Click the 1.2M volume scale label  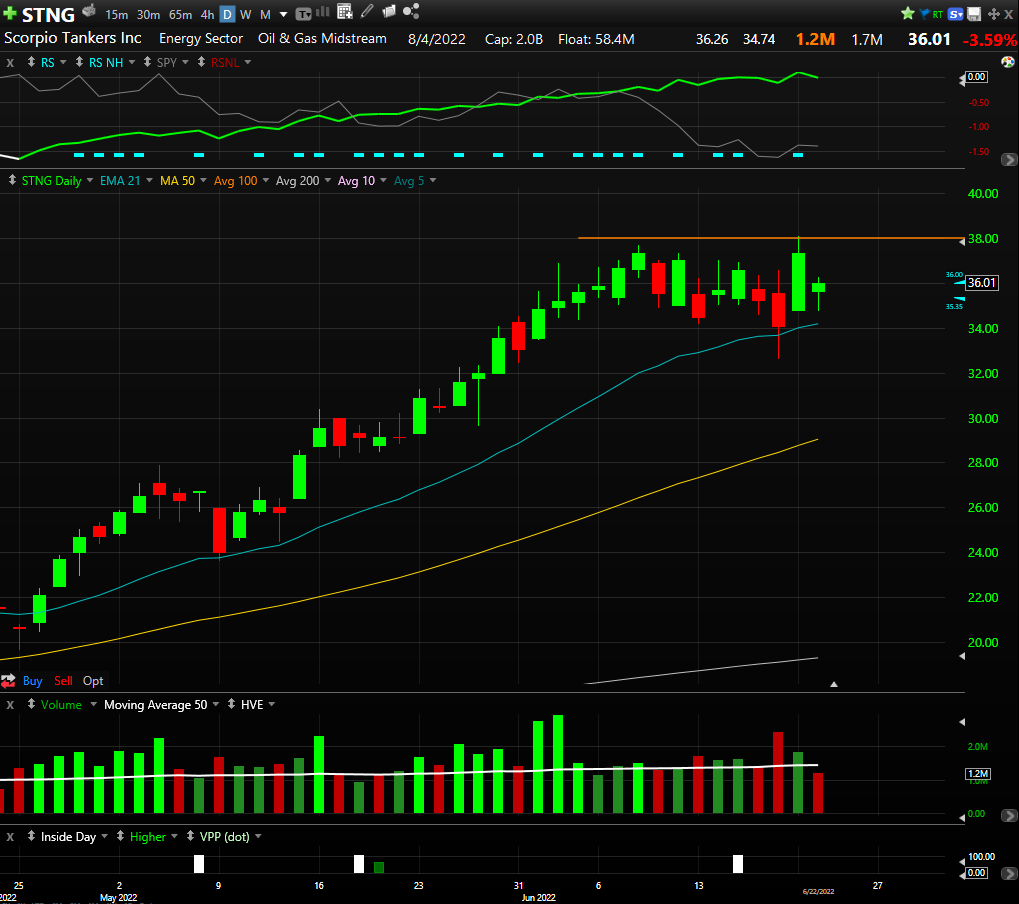coord(977,773)
